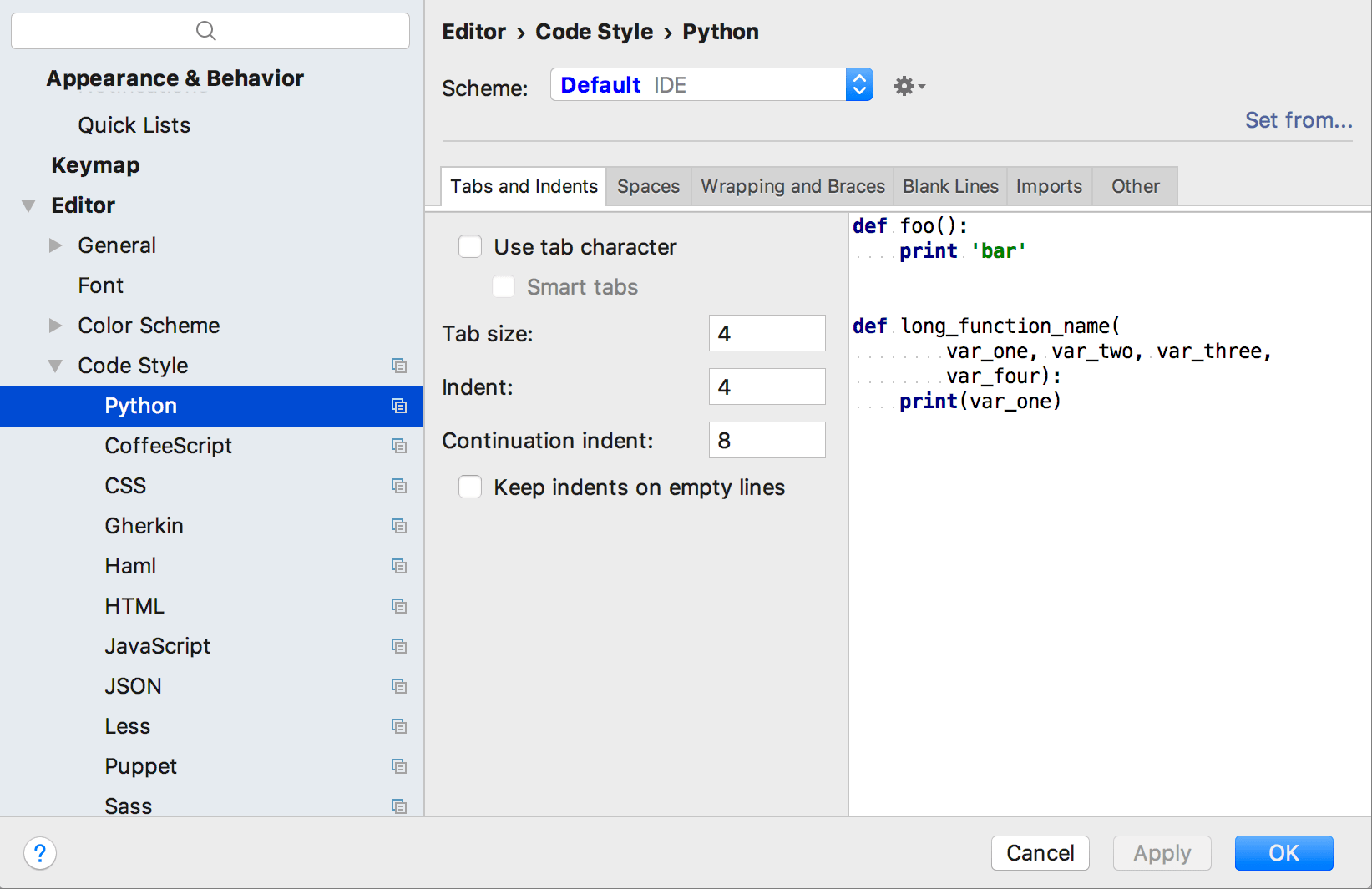Switch to the Wrapping and Braces tab
Screen dimensions: 1372x889
tap(792, 185)
